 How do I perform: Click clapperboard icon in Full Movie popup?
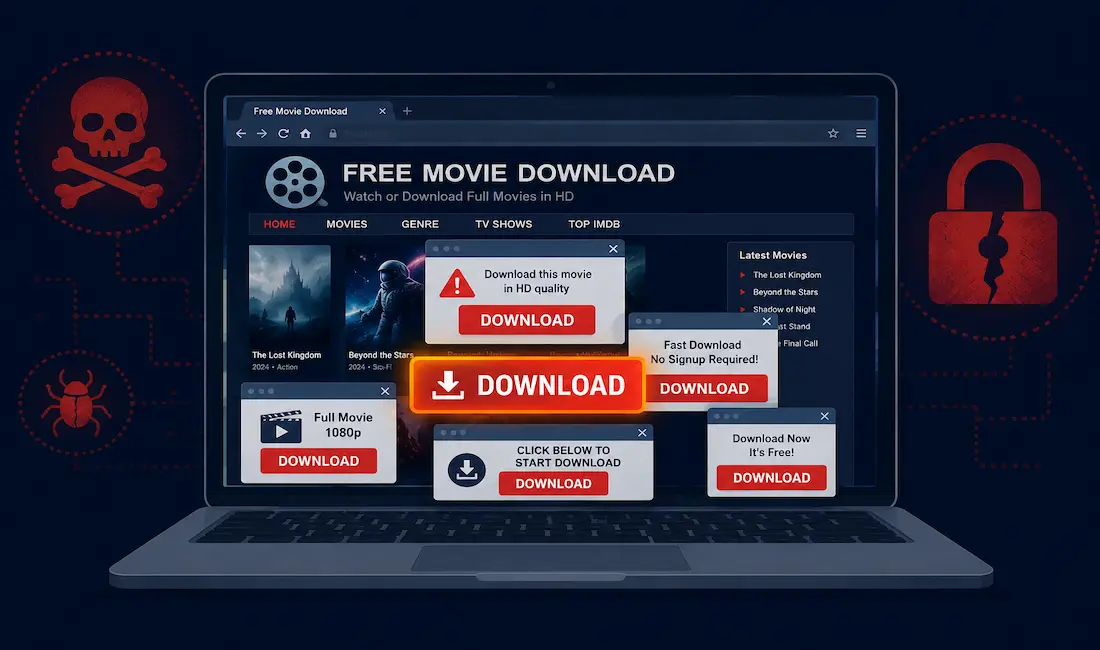point(281,426)
